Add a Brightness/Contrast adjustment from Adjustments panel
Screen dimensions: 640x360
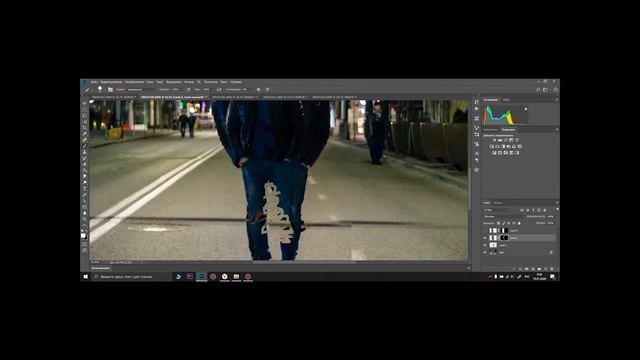(495, 140)
